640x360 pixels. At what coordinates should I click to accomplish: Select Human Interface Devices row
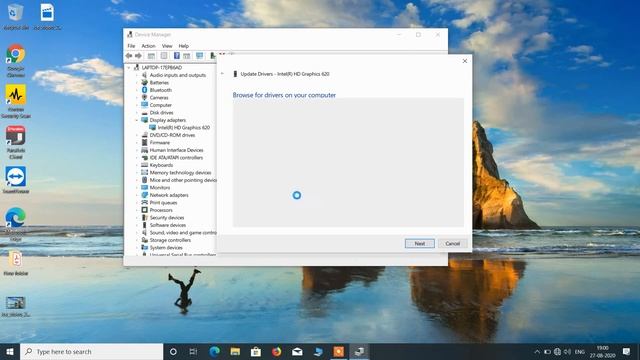tap(172, 150)
